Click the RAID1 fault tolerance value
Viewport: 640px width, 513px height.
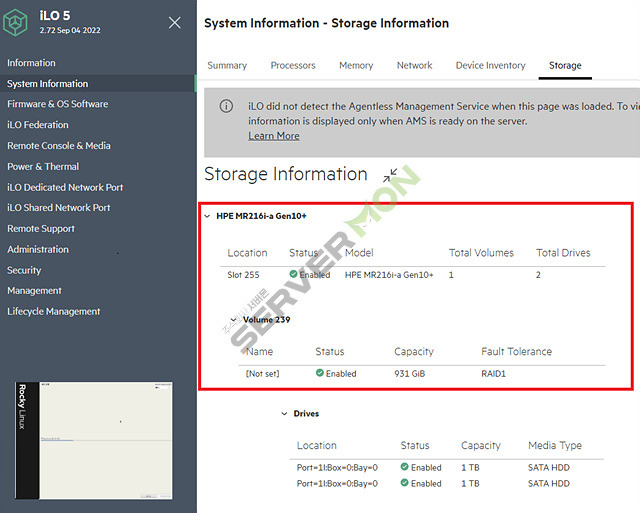(x=493, y=373)
